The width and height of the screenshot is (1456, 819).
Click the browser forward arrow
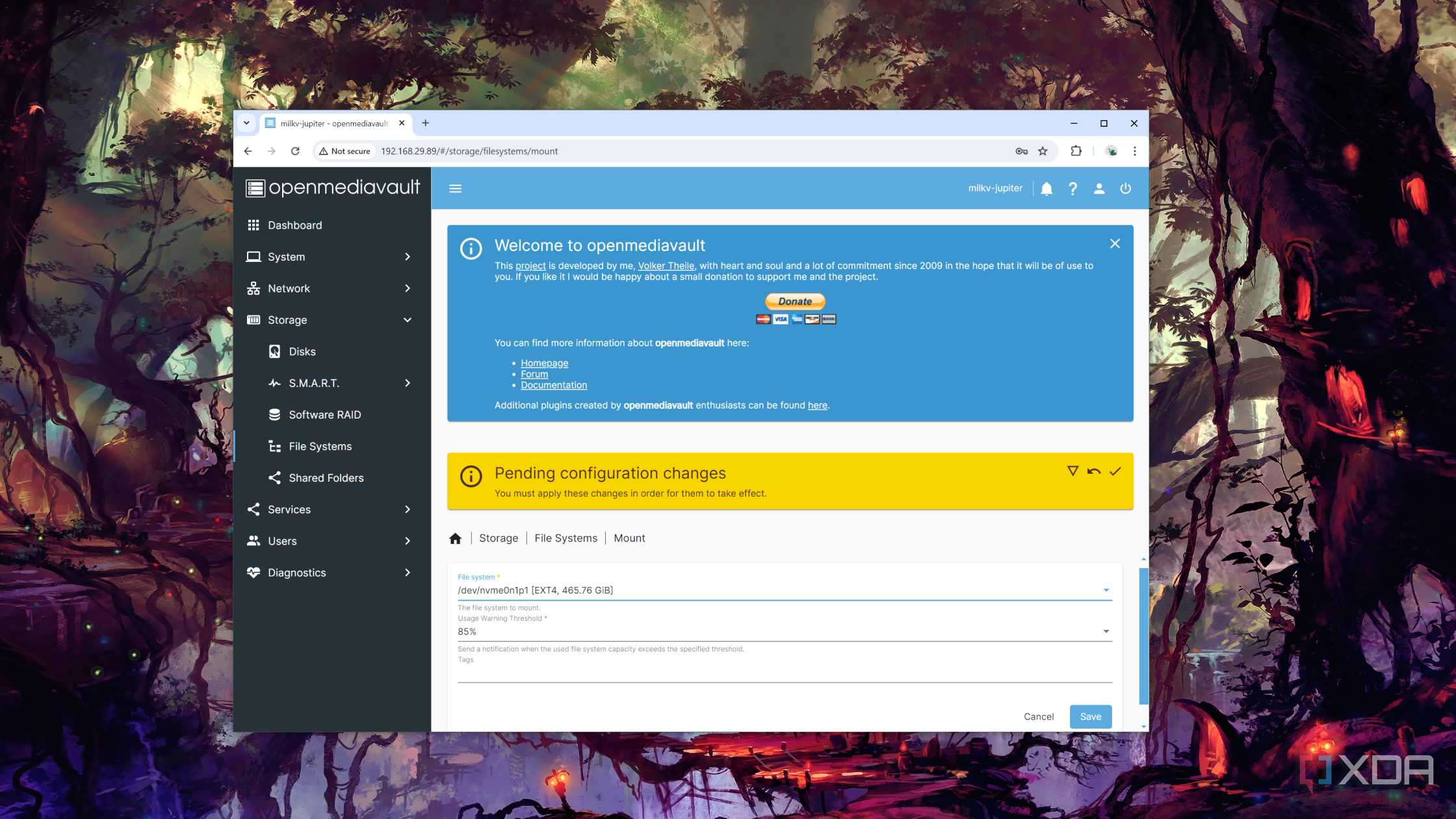(x=272, y=151)
